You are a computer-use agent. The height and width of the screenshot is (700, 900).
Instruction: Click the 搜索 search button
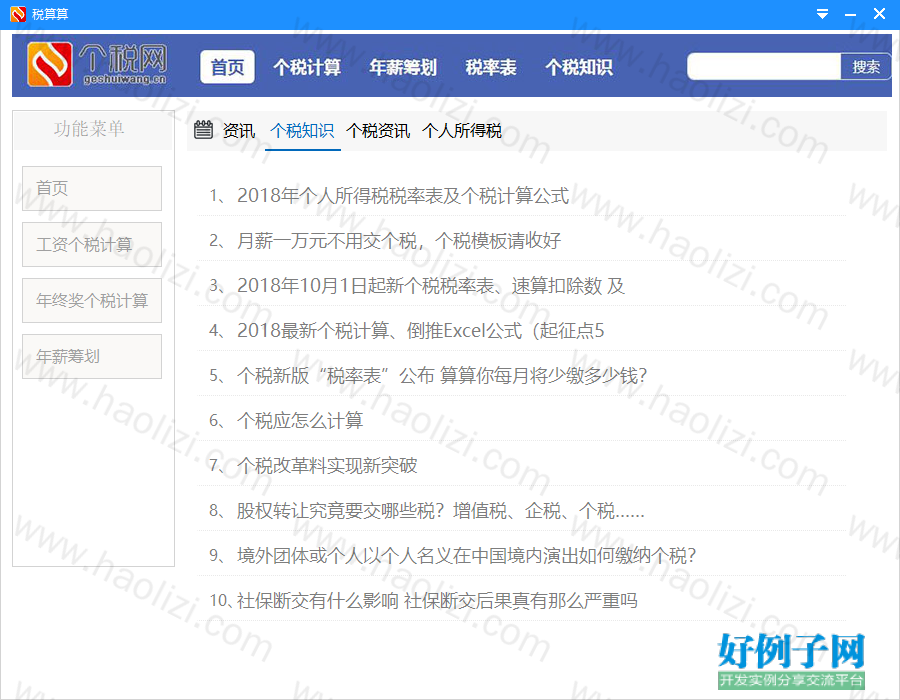[x=866, y=67]
